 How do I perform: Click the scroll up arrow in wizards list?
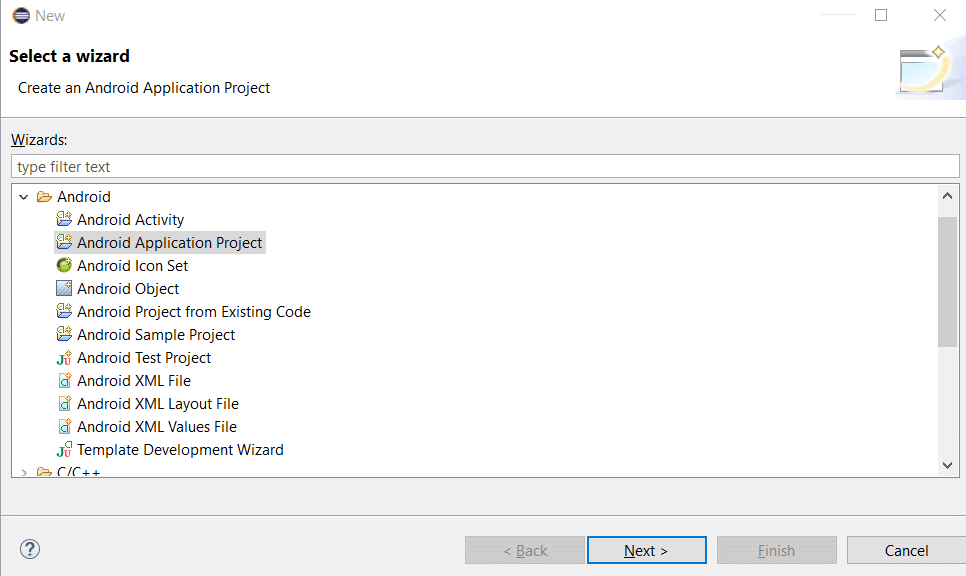pos(948,196)
